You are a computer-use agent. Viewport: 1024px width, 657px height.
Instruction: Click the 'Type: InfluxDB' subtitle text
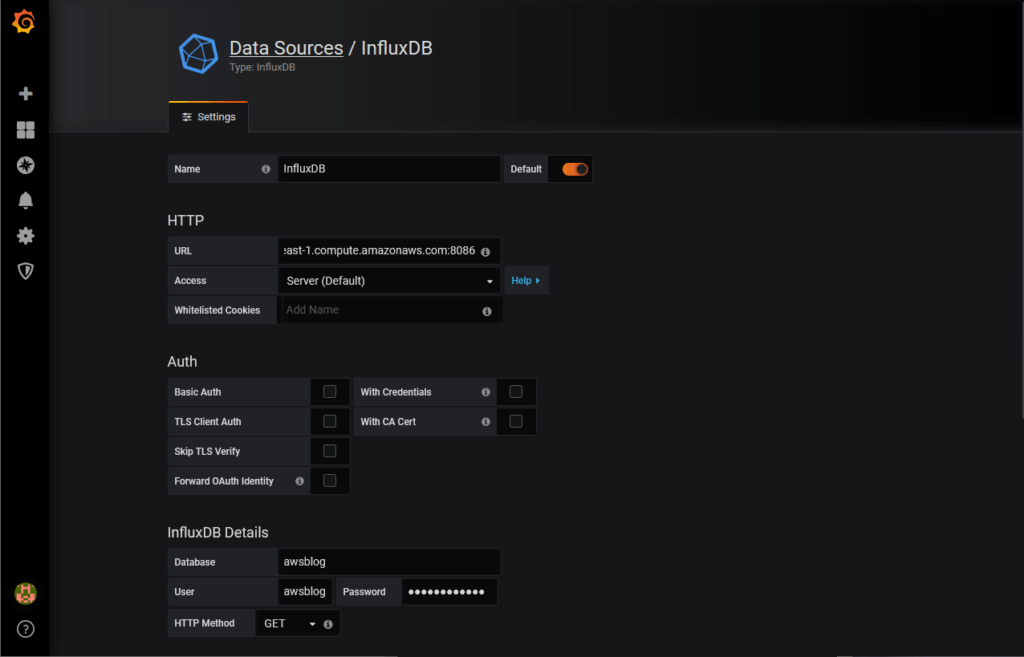263,67
